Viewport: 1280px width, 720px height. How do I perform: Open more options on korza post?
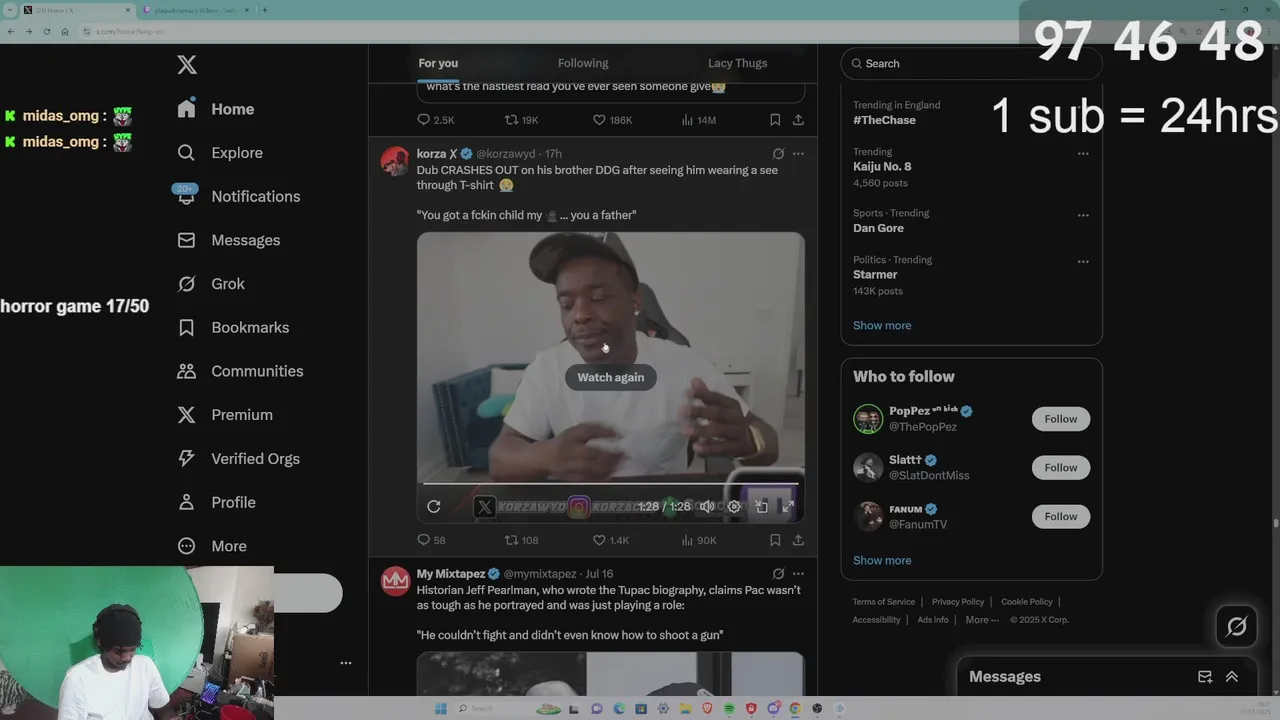point(798,154)
